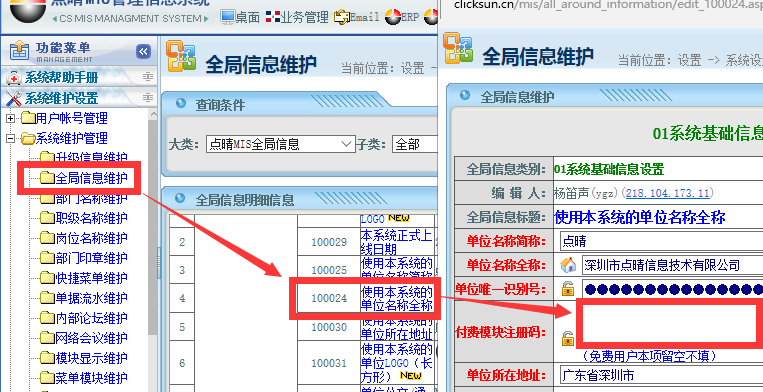Expand the 用户帐号管理 tree node

point(10,118)
